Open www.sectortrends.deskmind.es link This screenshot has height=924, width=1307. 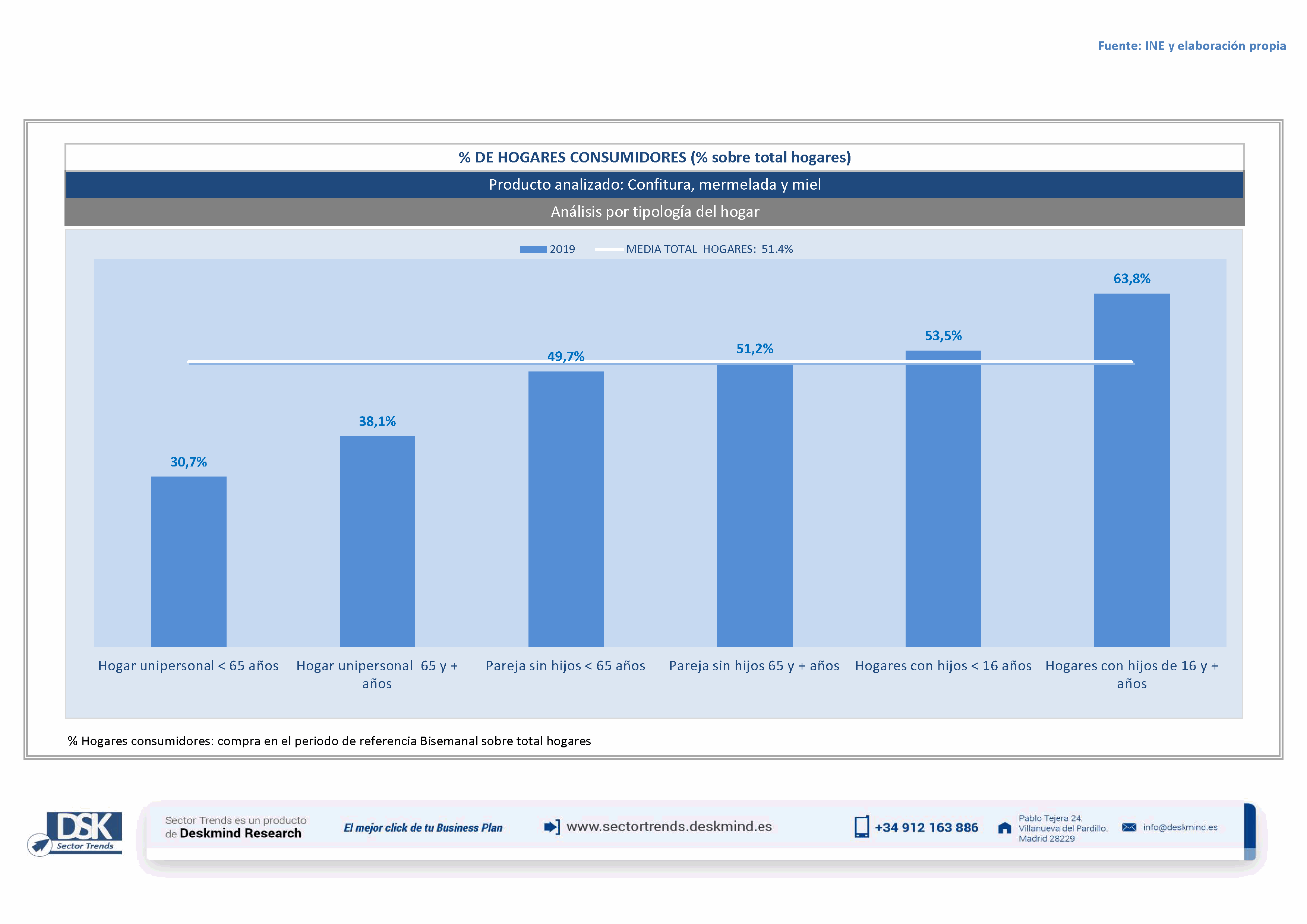pos(669,827)
